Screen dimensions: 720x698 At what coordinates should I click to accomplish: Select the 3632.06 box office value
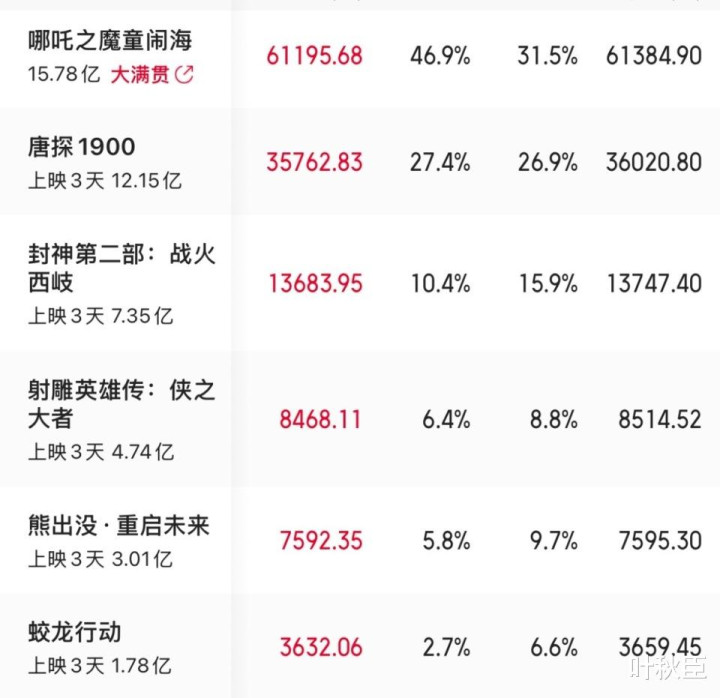click(x=321, y=647)
